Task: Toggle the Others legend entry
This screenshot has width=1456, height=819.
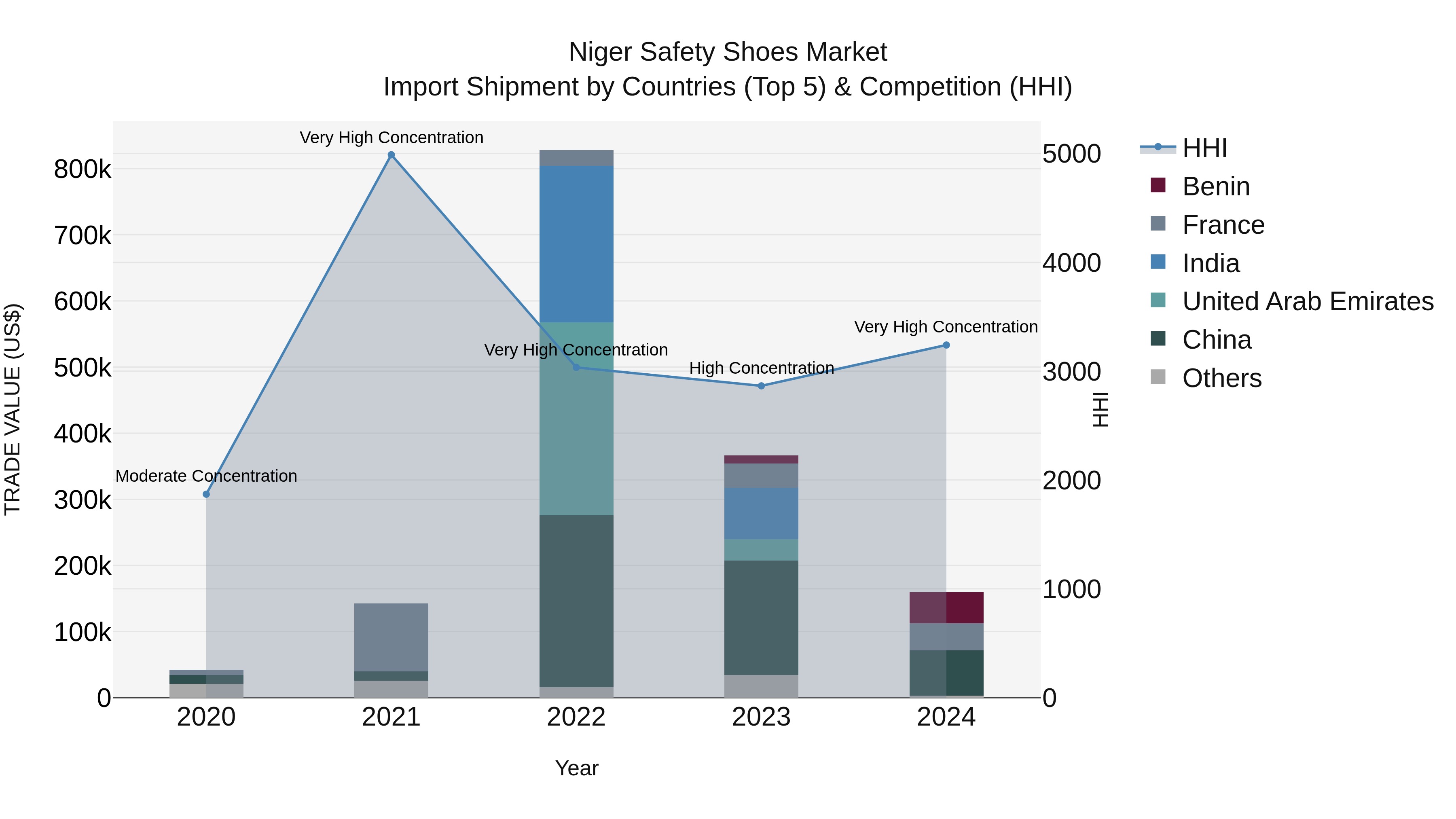Action: point(1206,378)
